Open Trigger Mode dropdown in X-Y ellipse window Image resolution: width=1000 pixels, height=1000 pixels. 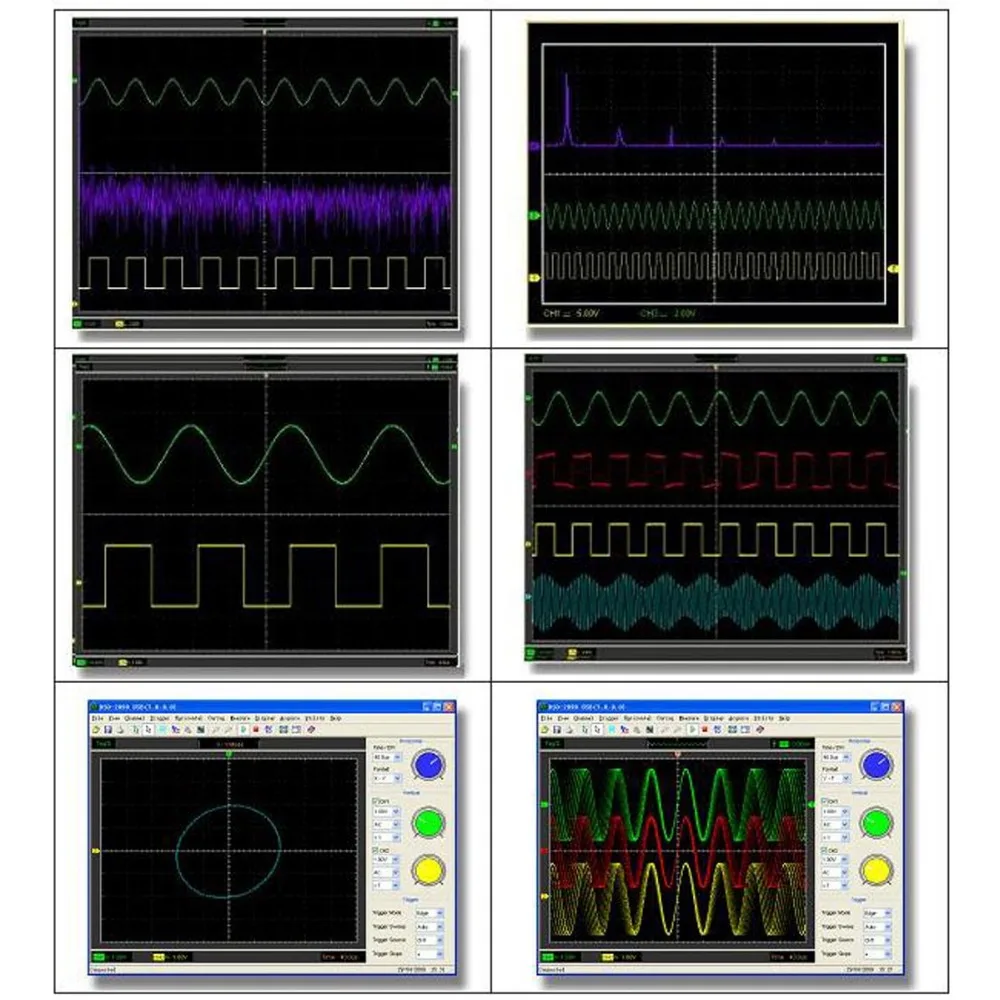429,913
